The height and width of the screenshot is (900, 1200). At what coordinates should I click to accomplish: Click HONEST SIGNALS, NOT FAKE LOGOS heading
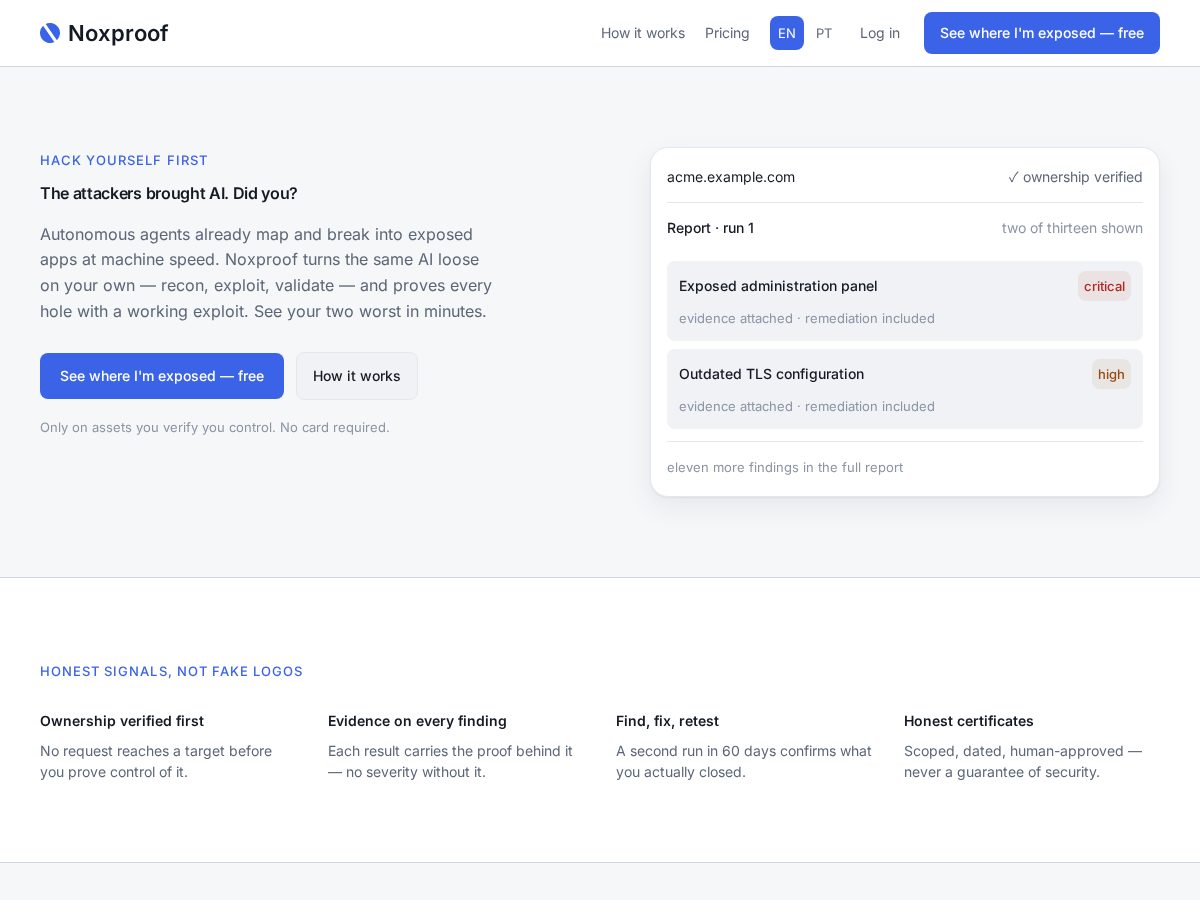coord(171,671)
